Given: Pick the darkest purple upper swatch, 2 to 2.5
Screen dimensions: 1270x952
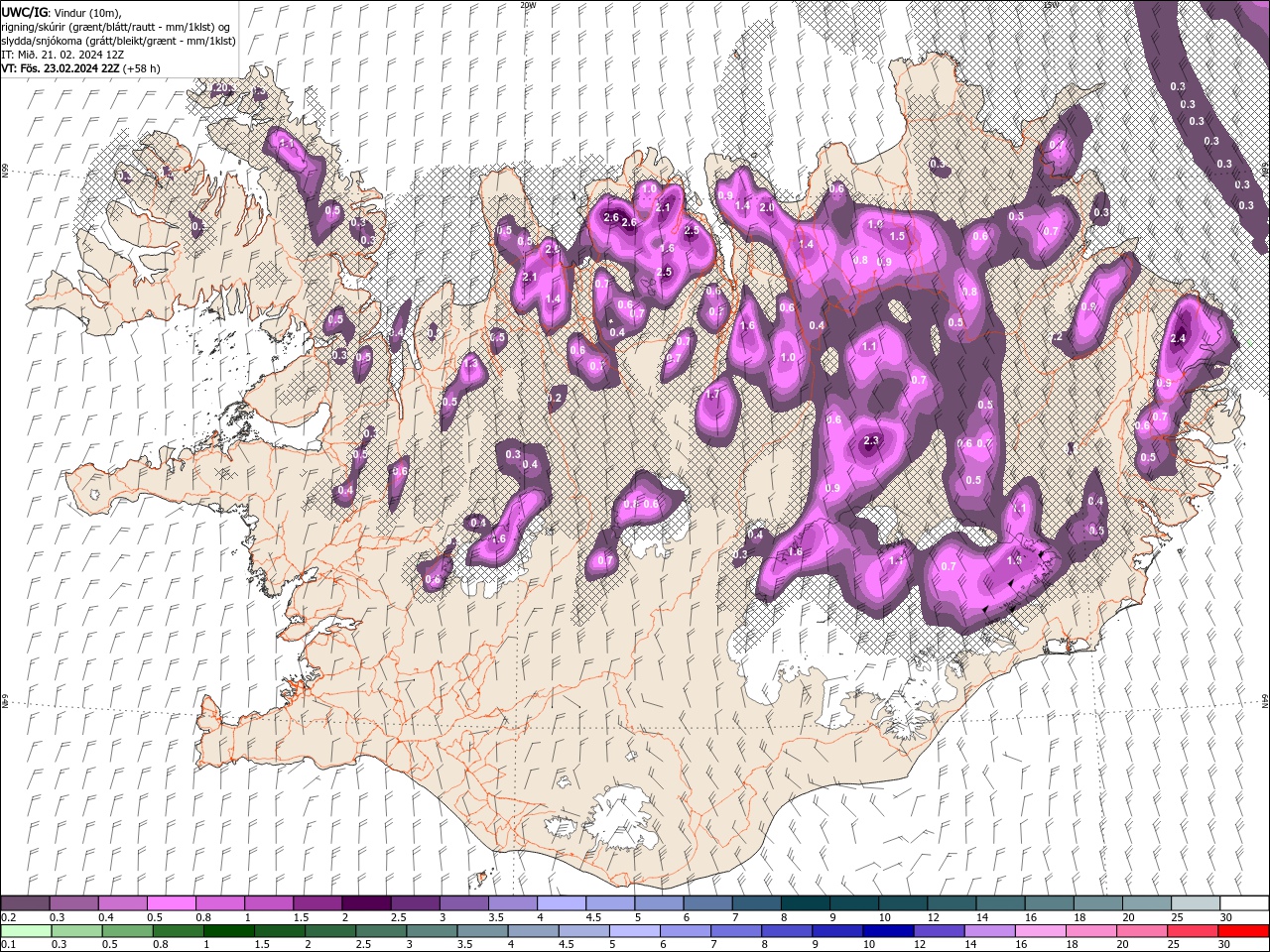Looking at the screenshot, I should (x=366, y=903).
